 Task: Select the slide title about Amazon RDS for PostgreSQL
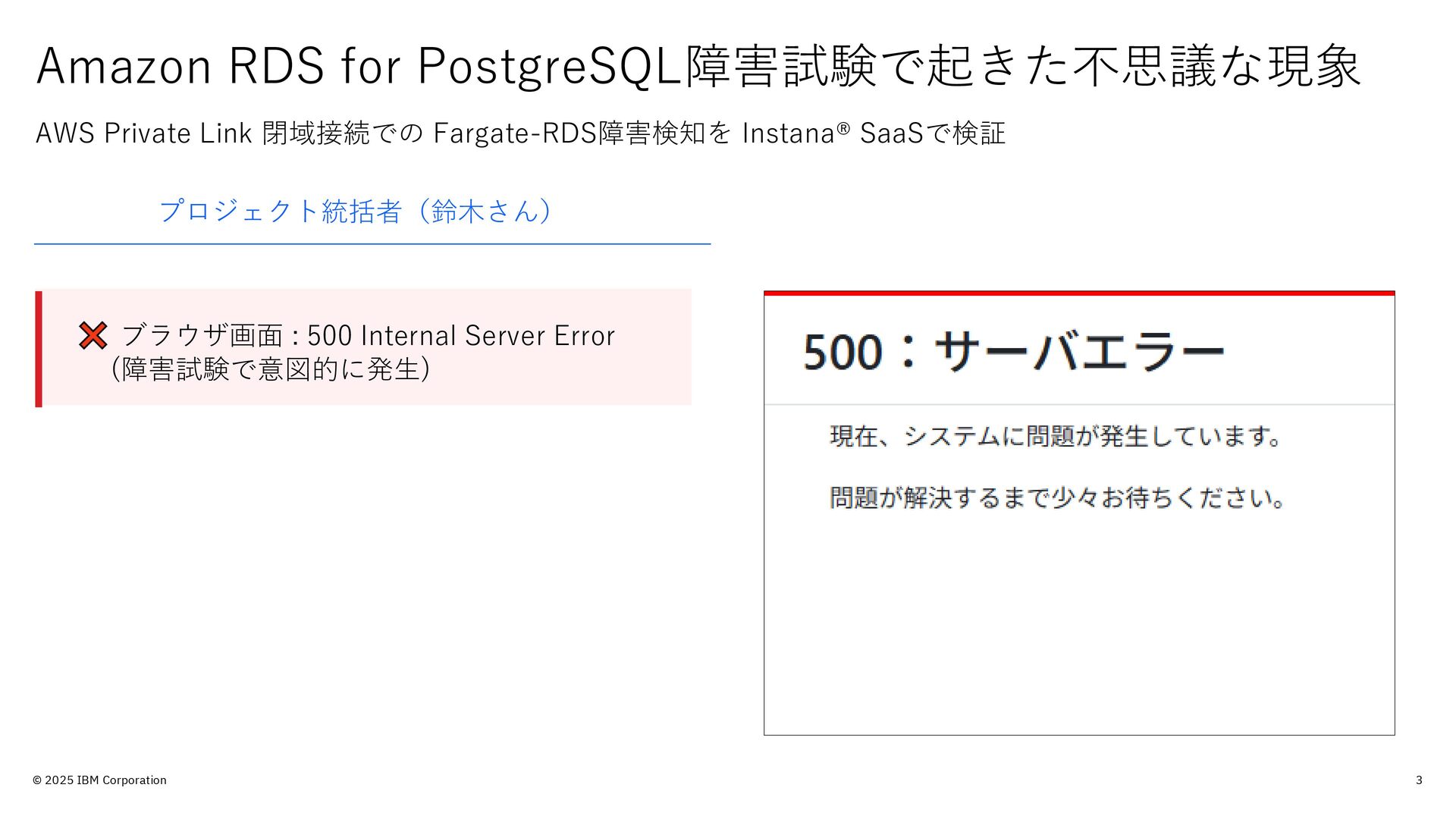pyautogui.click(x=698, y=66)
